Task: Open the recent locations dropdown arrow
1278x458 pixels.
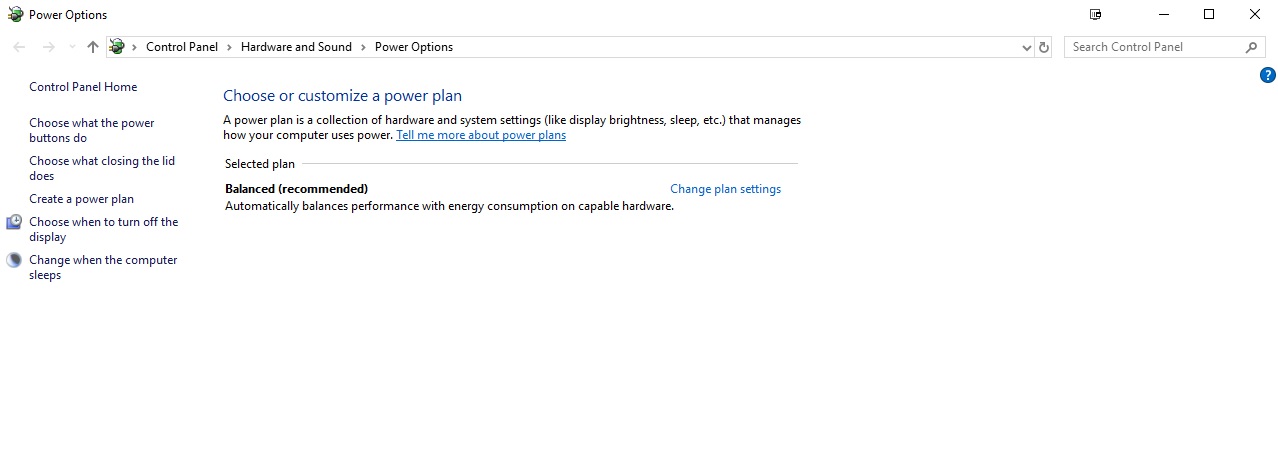Action: point(72,47)
